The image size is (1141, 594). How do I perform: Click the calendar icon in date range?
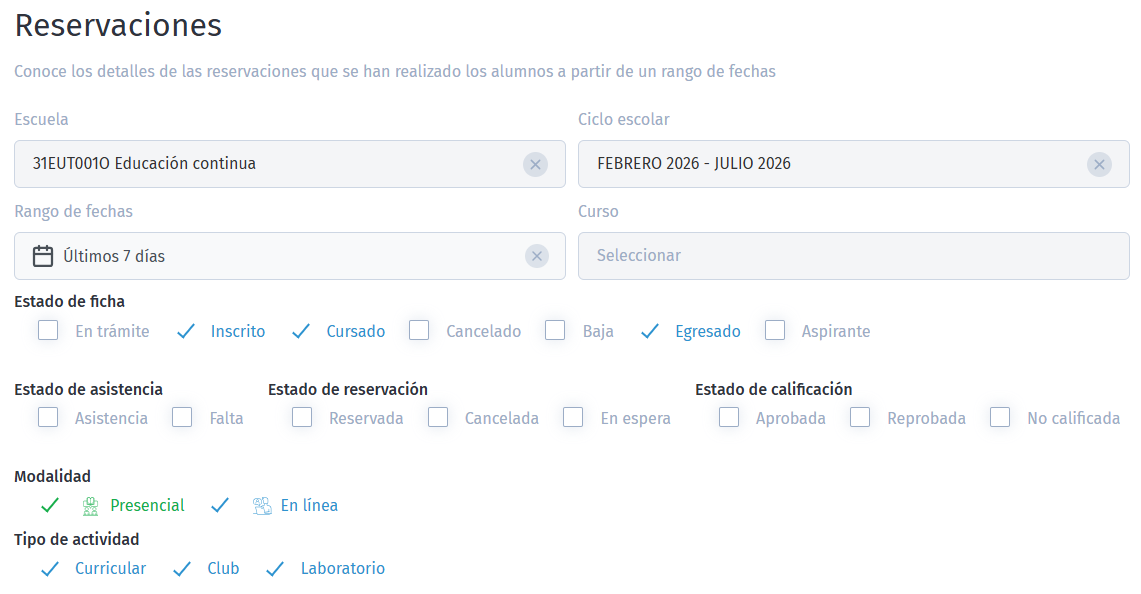point(43,257)
